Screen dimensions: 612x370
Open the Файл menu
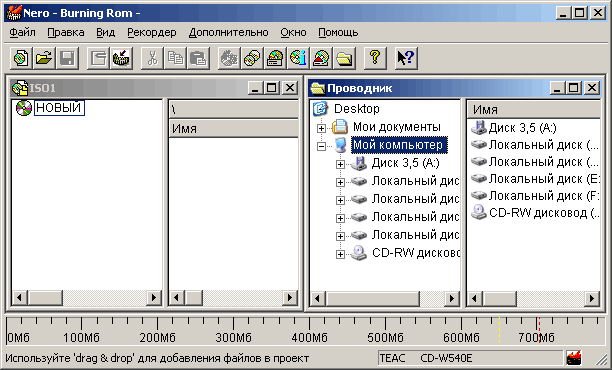click(22, 32)
